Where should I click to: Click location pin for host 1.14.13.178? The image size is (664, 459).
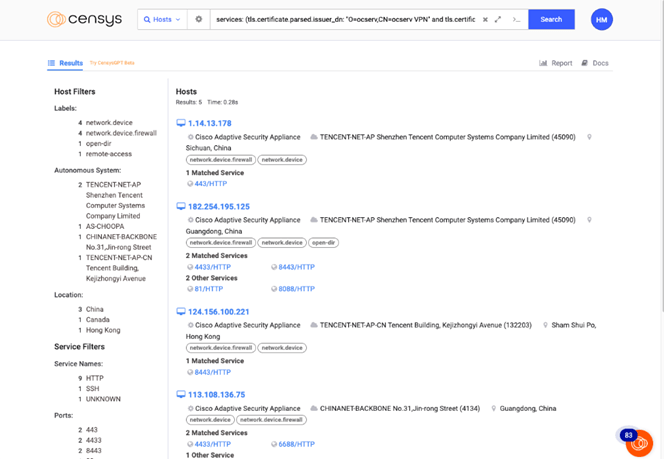589,137
